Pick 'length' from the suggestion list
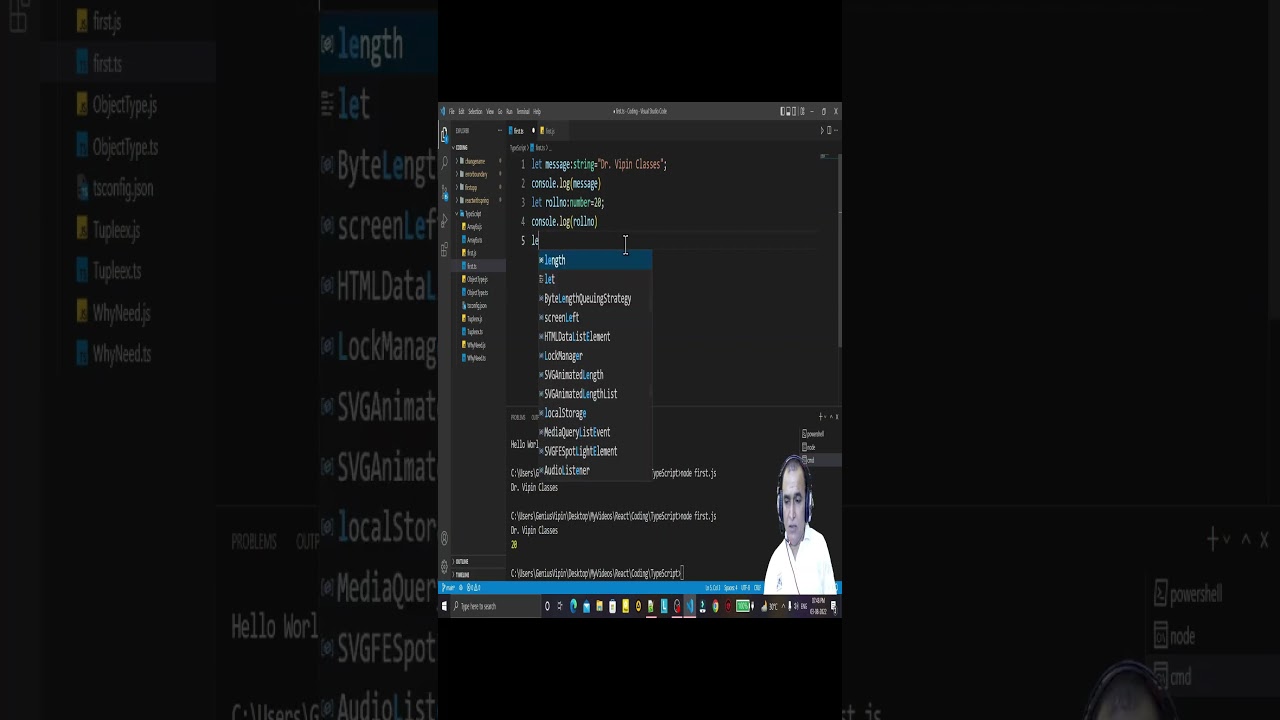Viewport: 1280px width, 720px height. (x=595, y=260)
